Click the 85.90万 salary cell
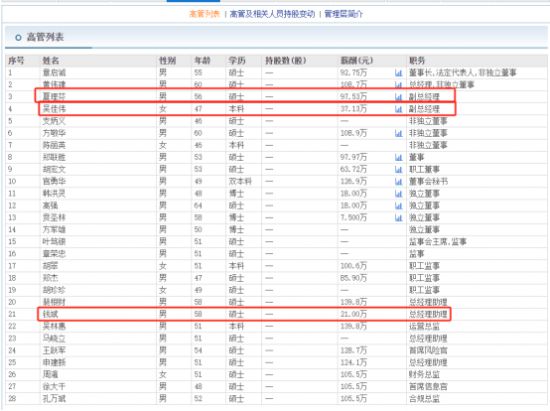Viewport: 550px width, 411px height. pos(353,278)
